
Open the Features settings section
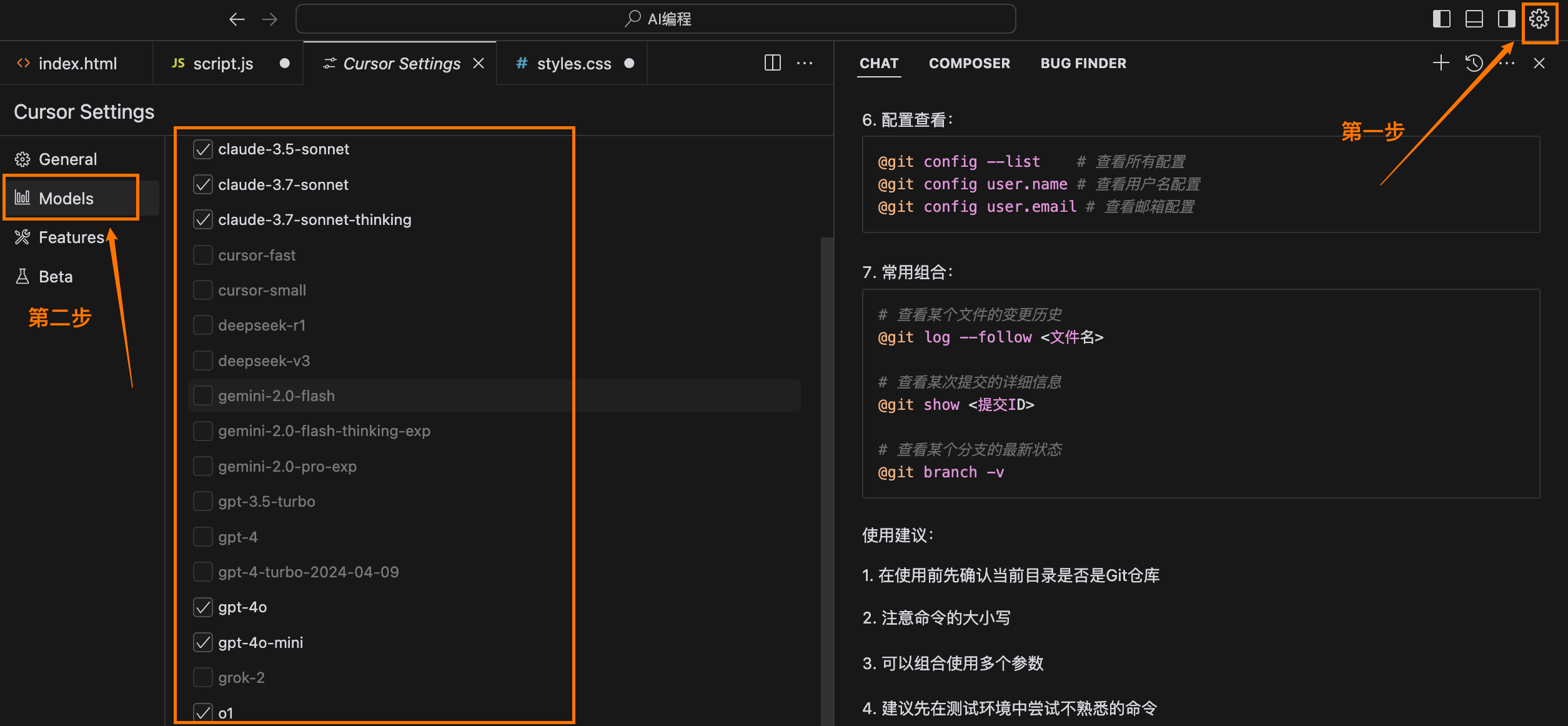click(71, 237)
